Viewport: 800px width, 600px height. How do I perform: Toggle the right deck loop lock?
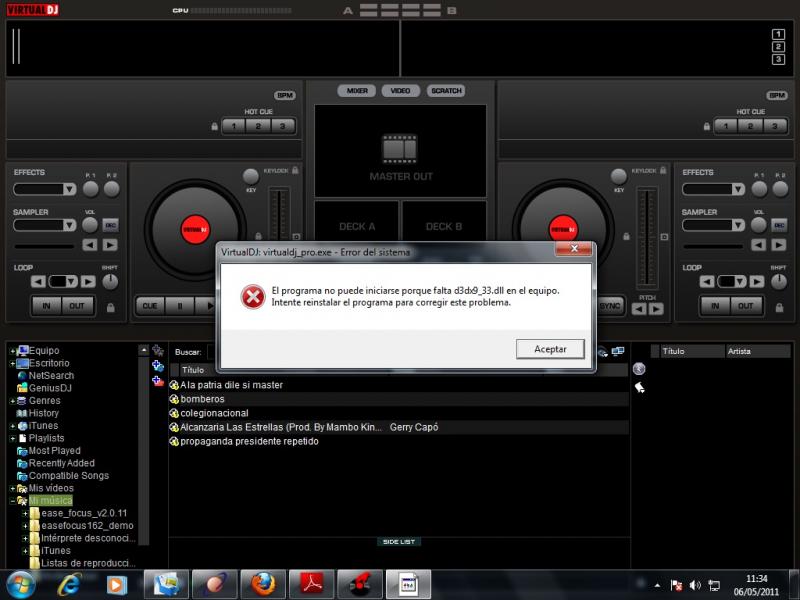pyautogui.click(x=780, y=307)
